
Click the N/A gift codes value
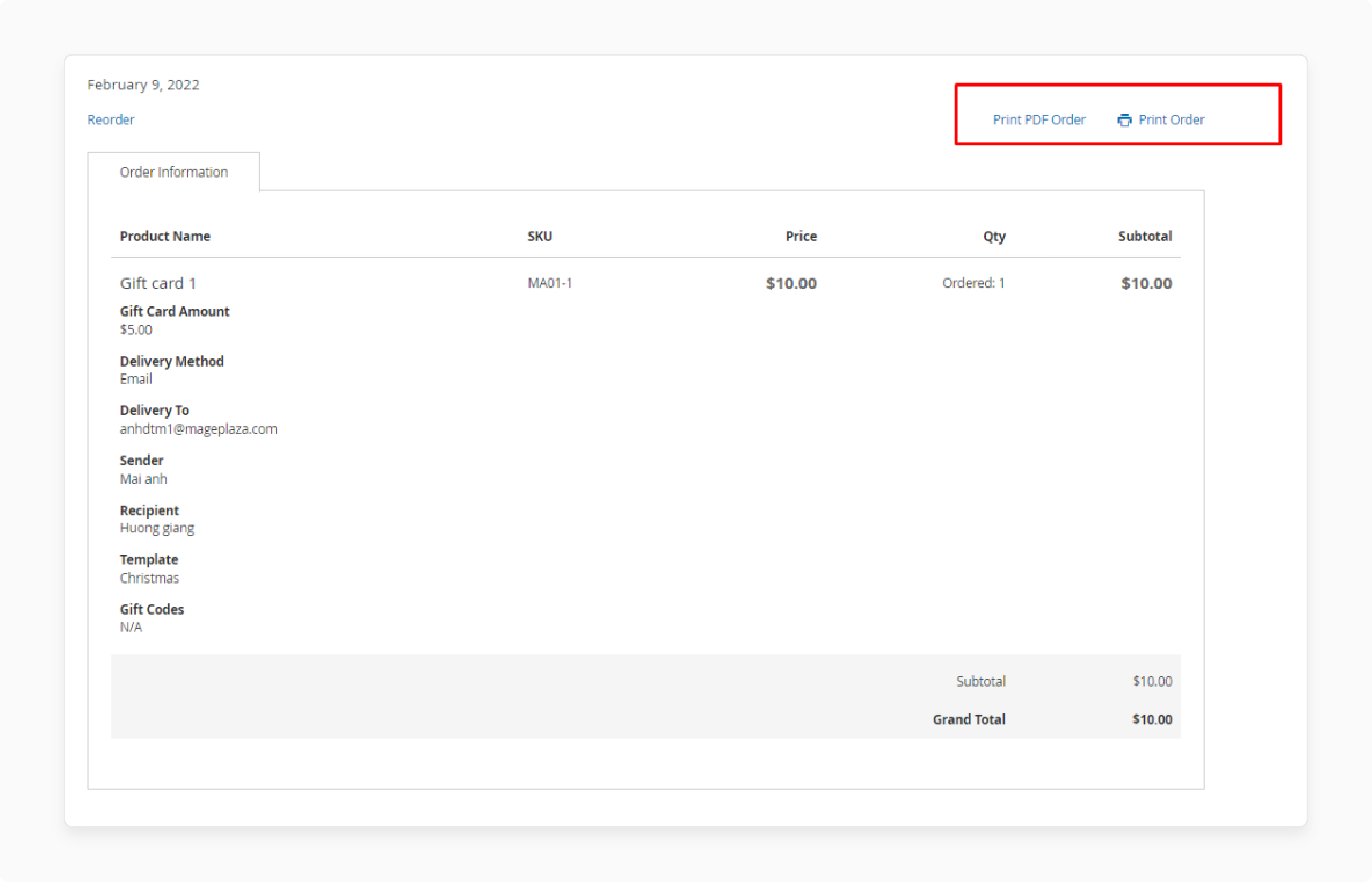131,627
